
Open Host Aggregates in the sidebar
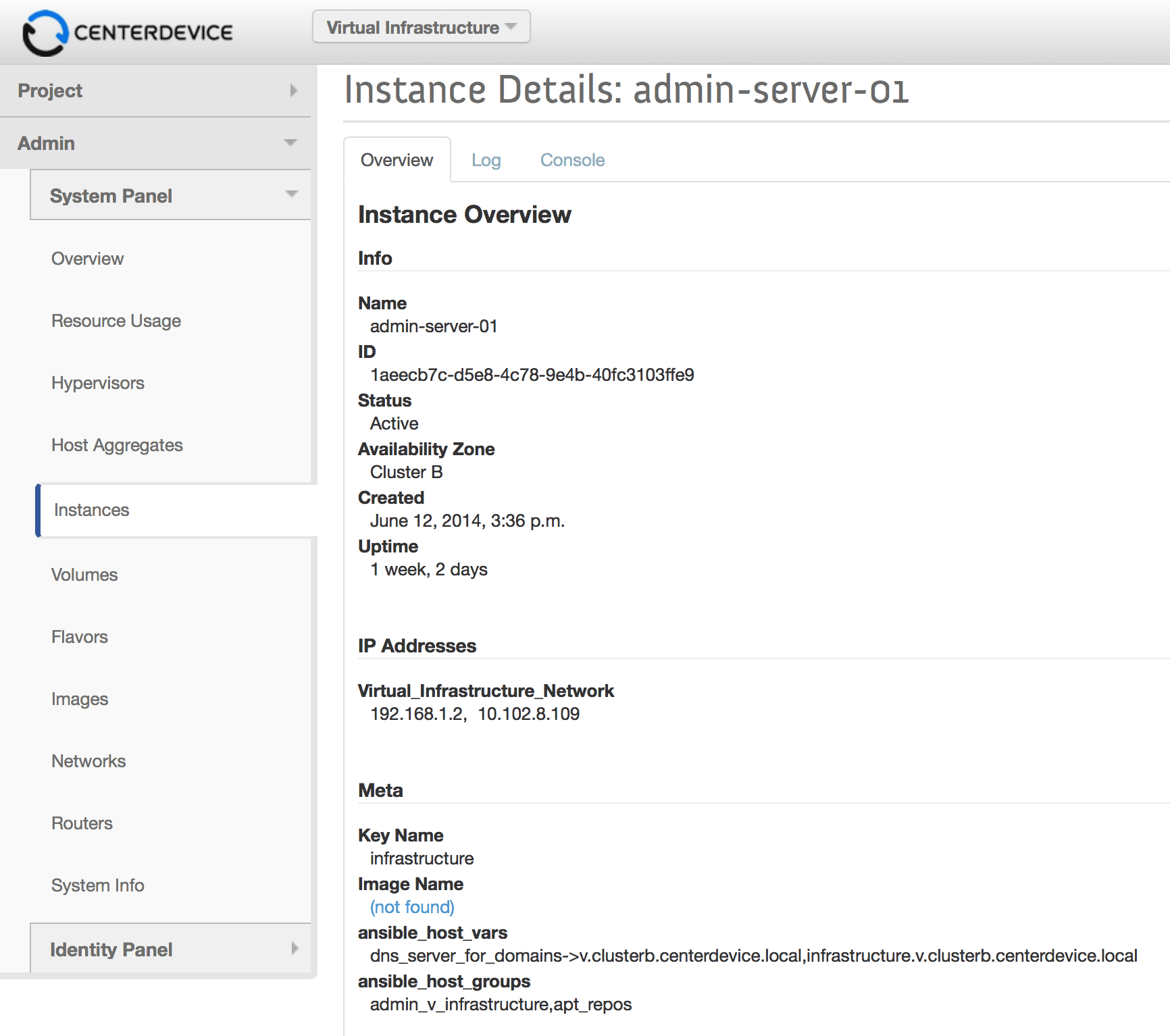tap(117, 445)
